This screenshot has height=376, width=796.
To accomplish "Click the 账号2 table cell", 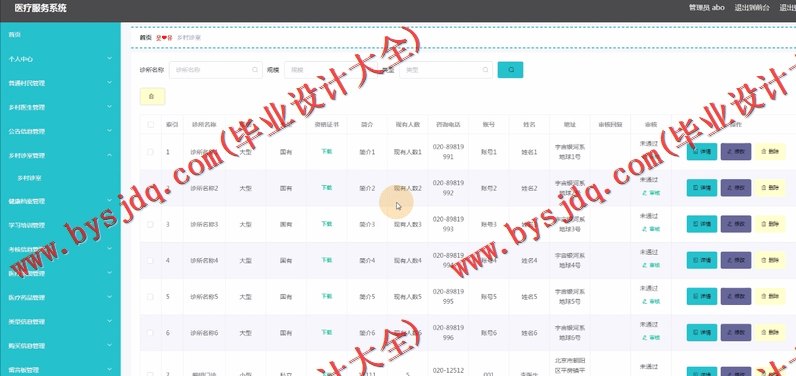I will pos(489,188).
